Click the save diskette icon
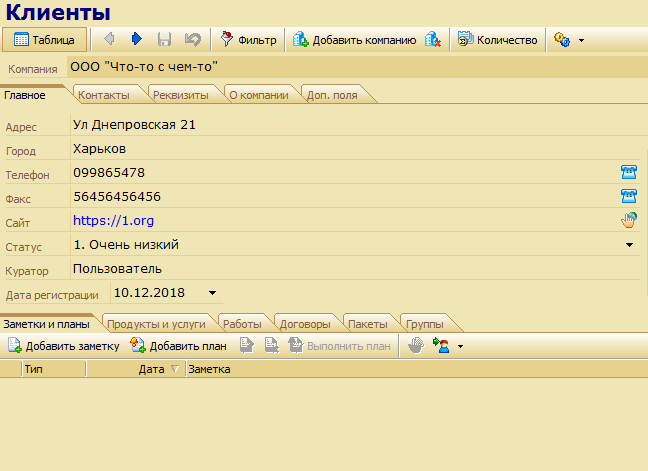 [x=164, y=40]
